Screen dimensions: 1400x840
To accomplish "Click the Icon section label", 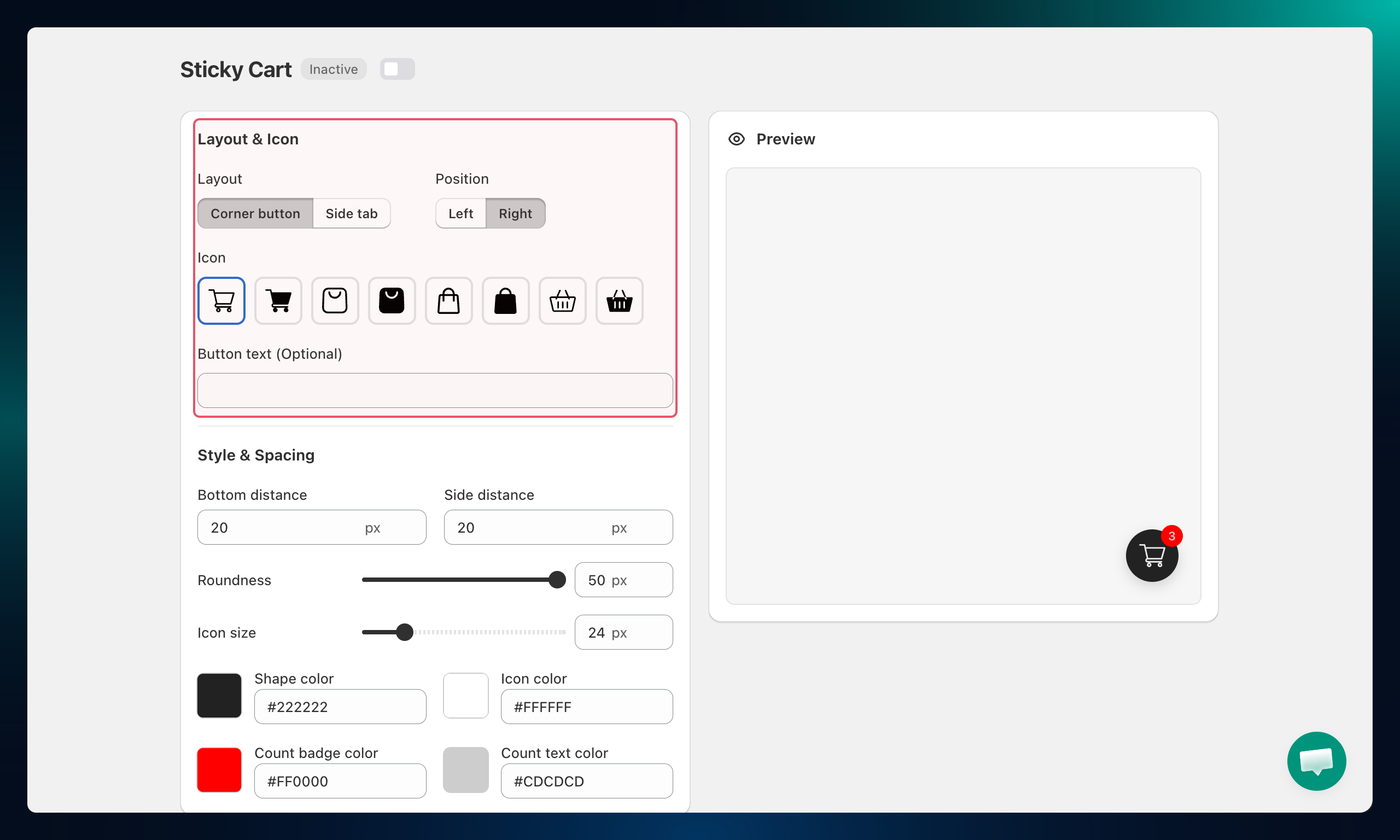I will tap(211, 258).
